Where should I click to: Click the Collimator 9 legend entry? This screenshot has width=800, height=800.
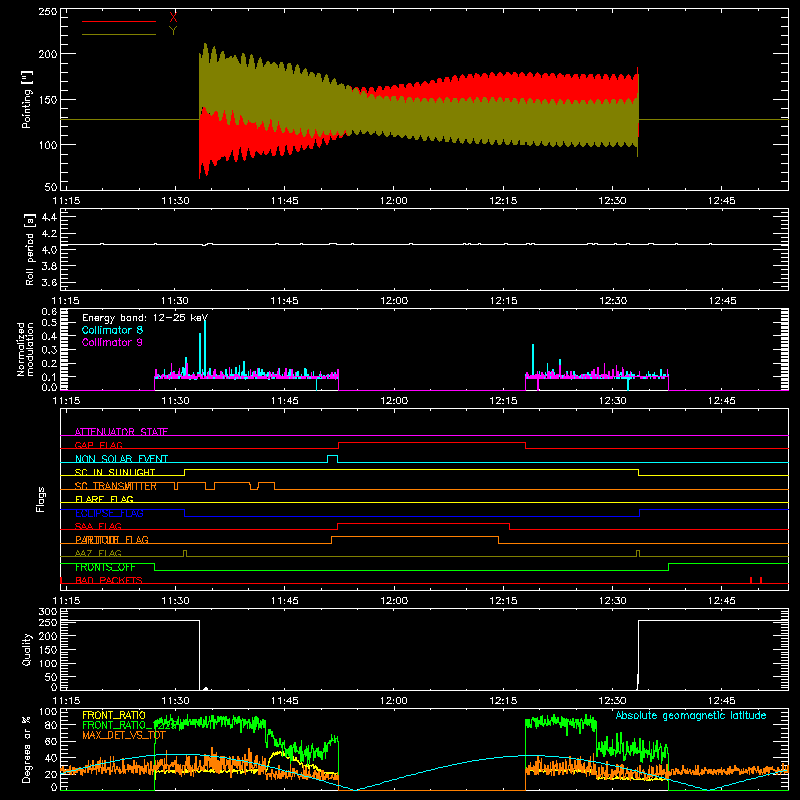[112, 342]
